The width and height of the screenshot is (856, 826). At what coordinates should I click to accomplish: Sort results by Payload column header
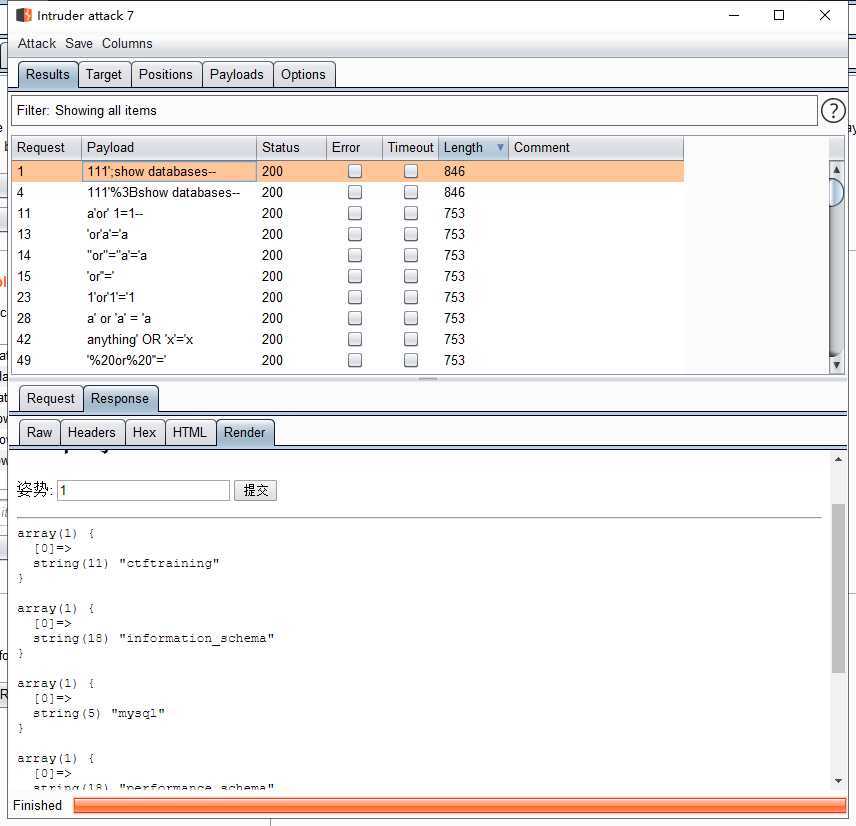pyautogui.click(x=169, y=147)
